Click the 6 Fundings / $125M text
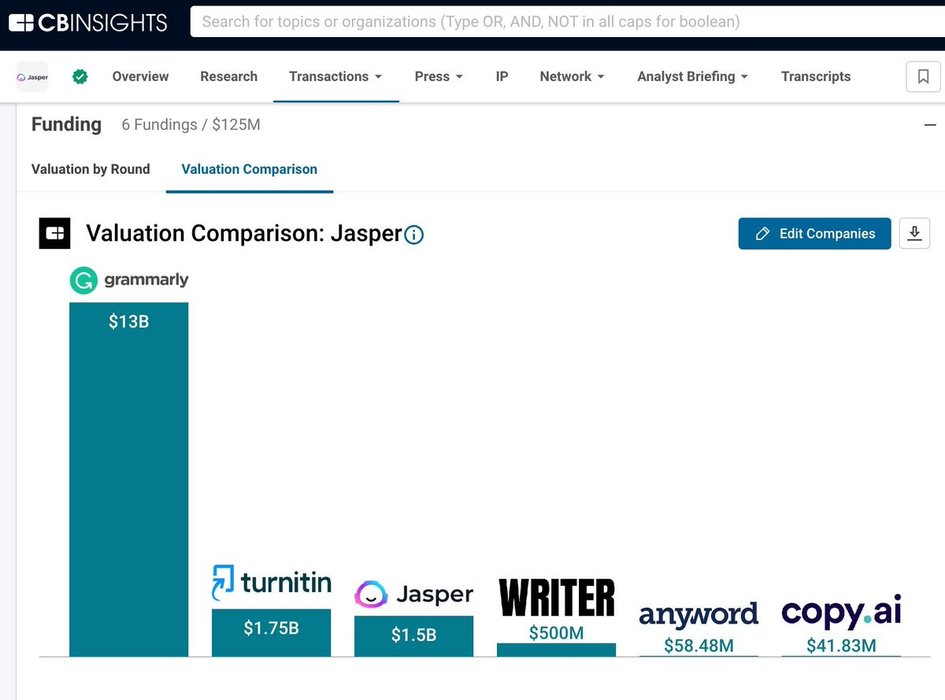The height and width of the screenshot is (700, 945). click(191, 125)
